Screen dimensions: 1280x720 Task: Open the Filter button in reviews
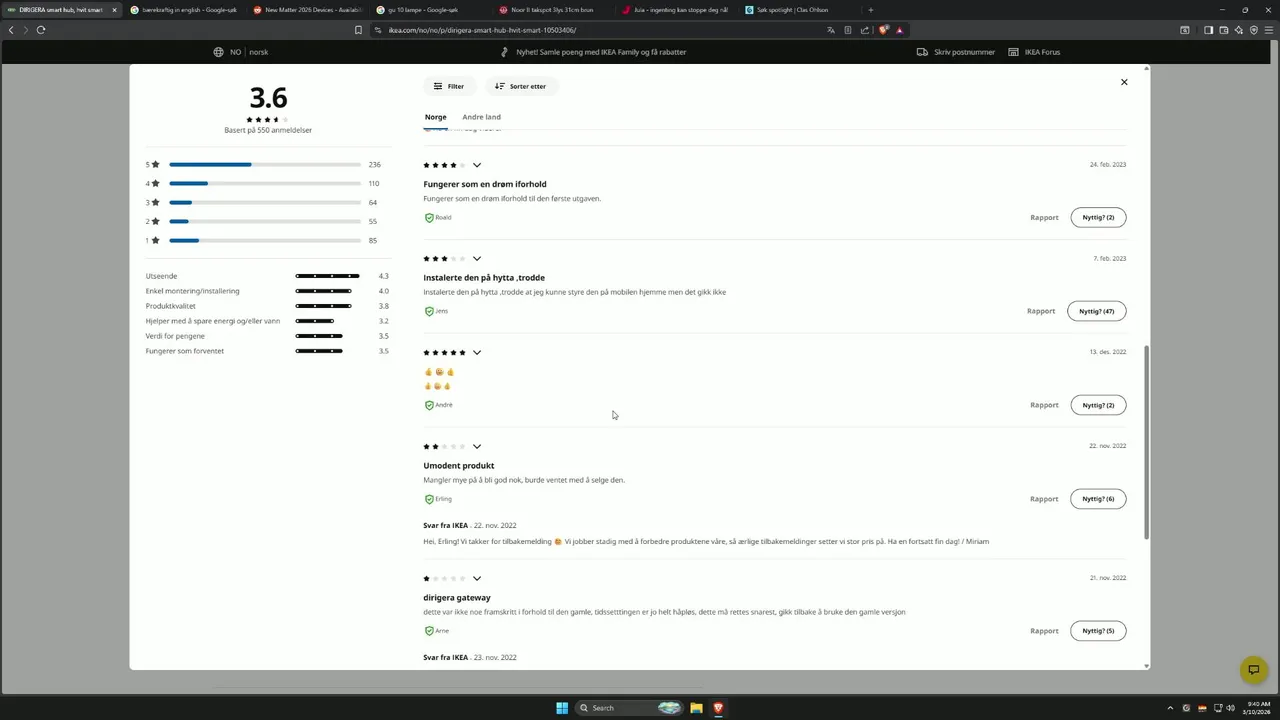(x=449, y=86)
